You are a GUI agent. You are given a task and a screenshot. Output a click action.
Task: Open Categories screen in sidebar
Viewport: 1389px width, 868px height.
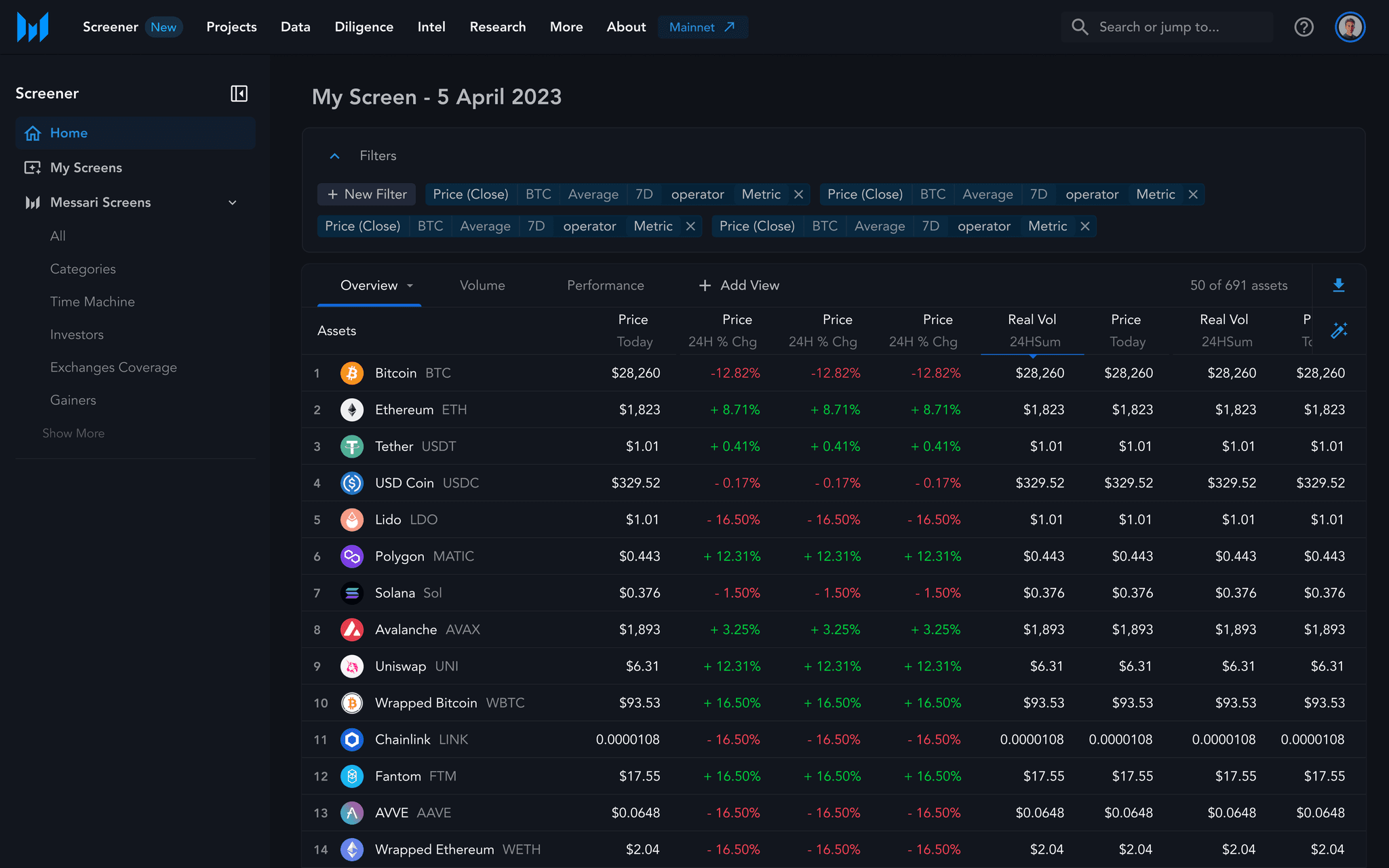(x=83, y=269)
